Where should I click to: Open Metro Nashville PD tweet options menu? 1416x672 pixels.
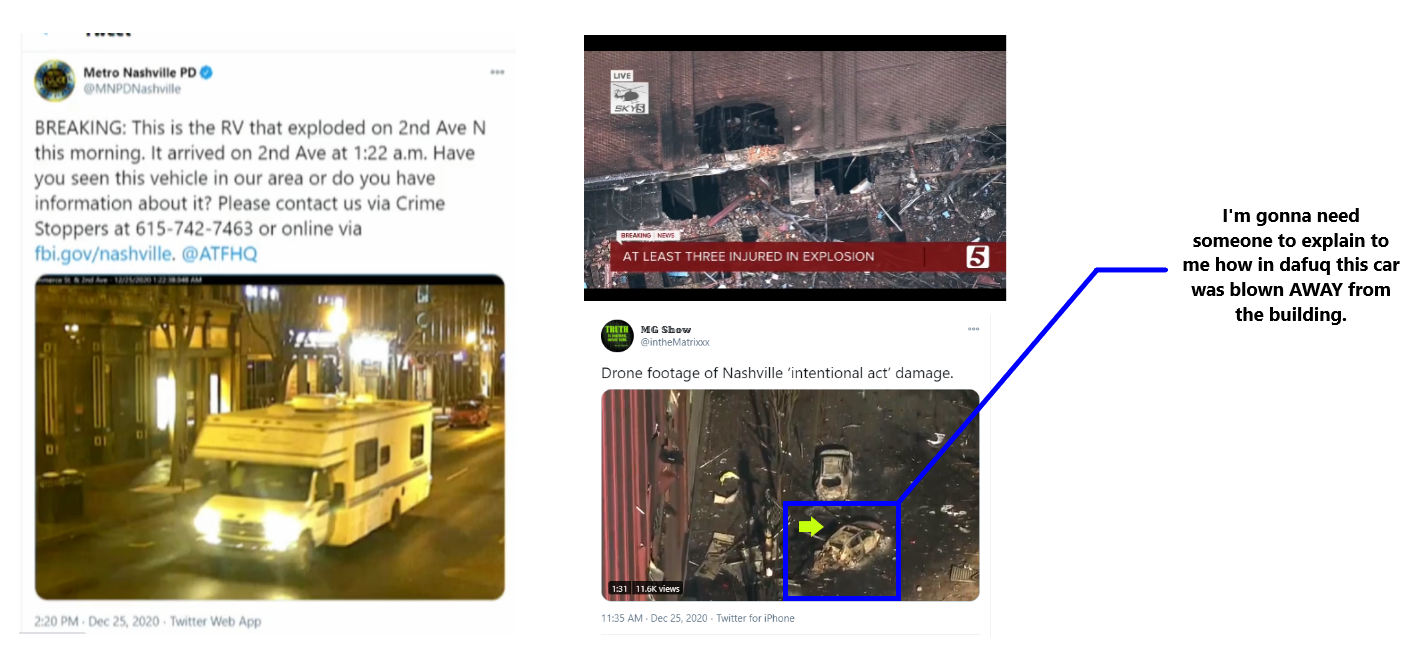tap(497, 73)
